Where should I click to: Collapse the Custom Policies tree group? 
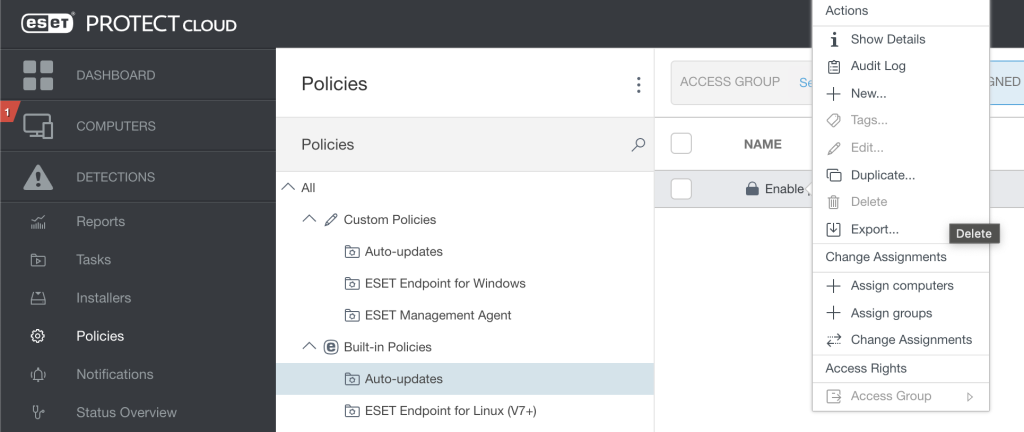tap(309, 220)
